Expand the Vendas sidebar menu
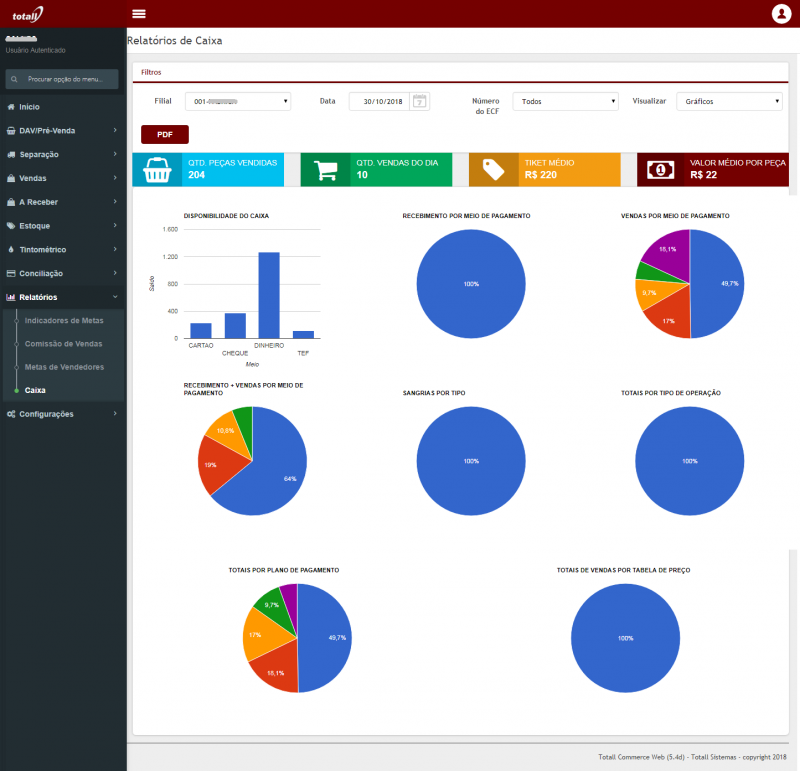800x771 pixels. (x=63, y=178)
